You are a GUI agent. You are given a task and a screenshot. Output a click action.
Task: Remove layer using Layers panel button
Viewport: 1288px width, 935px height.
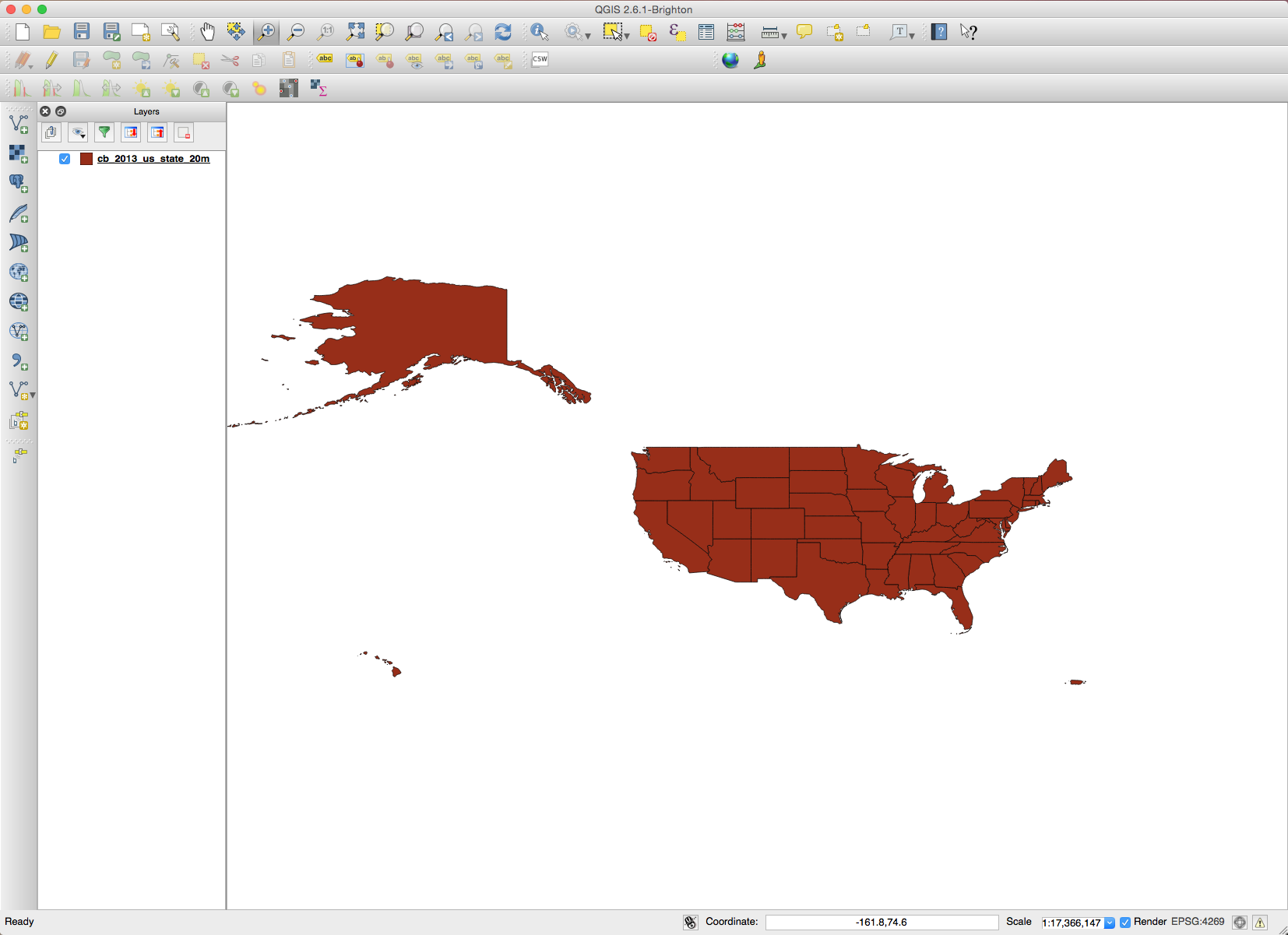[184, 133]
